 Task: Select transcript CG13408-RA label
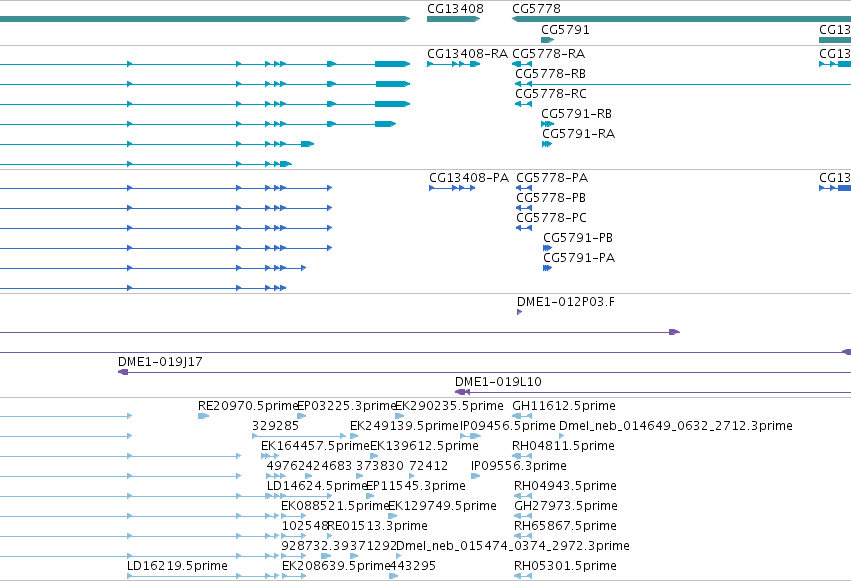(467, 54)
